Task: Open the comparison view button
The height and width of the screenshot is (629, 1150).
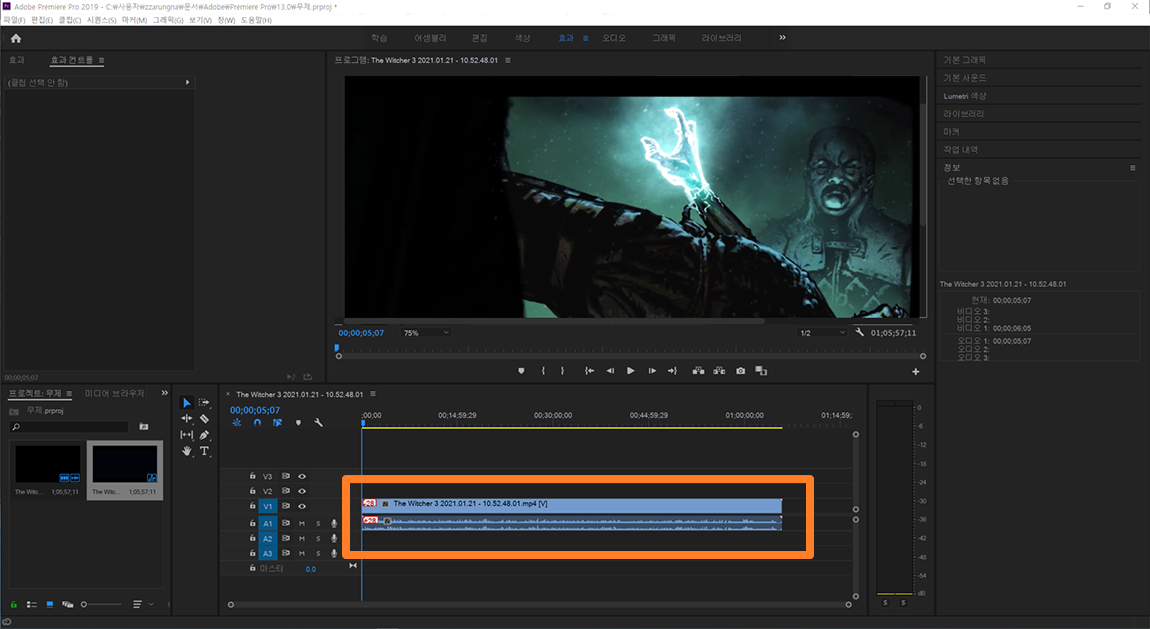Action: click(761, 371)
